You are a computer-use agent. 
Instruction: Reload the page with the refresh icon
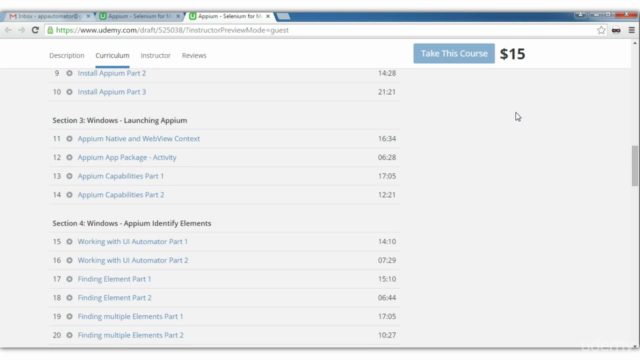click(x=35, y=30)
